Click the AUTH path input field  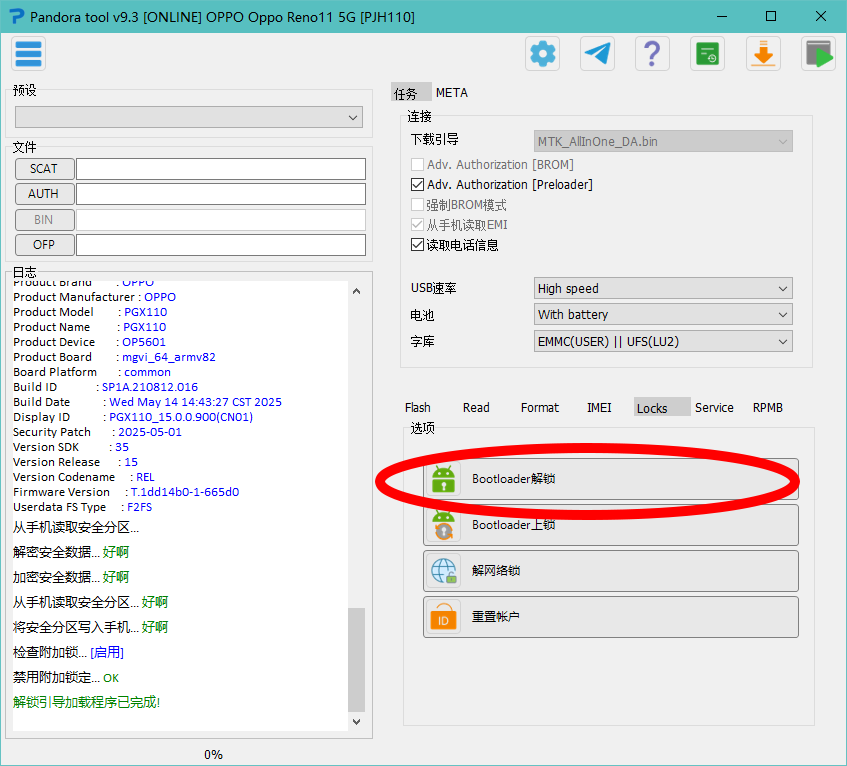pos(221,194)
